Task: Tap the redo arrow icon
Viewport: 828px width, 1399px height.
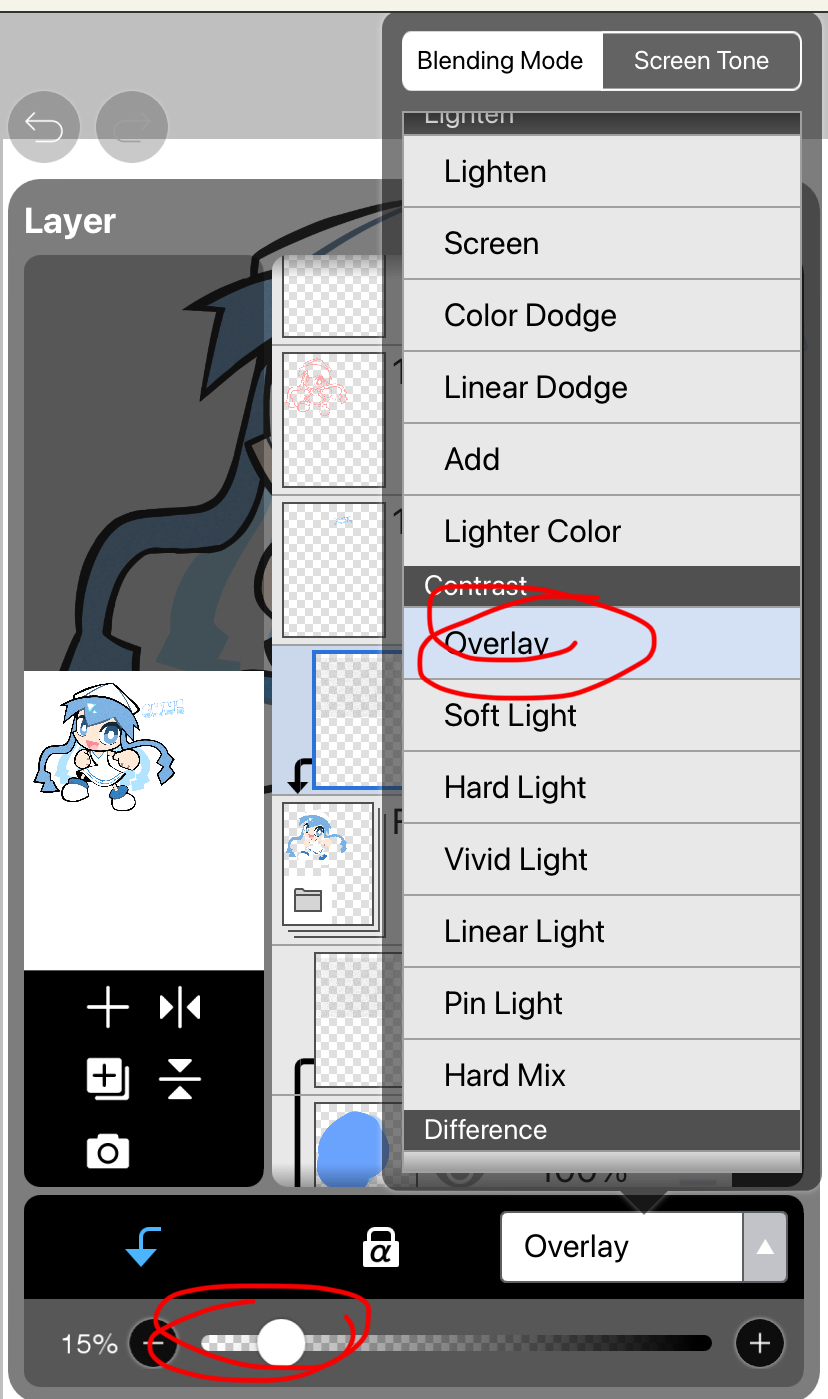Action: coord(132,126)
